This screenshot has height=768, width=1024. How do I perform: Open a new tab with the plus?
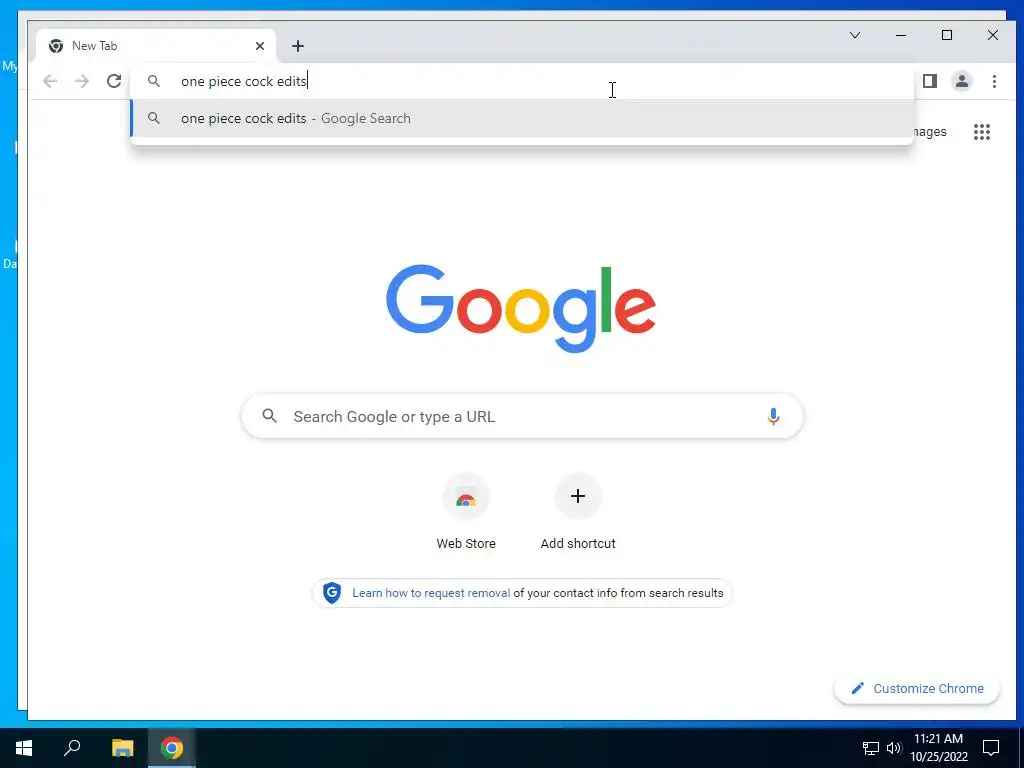tap(298, 46)
